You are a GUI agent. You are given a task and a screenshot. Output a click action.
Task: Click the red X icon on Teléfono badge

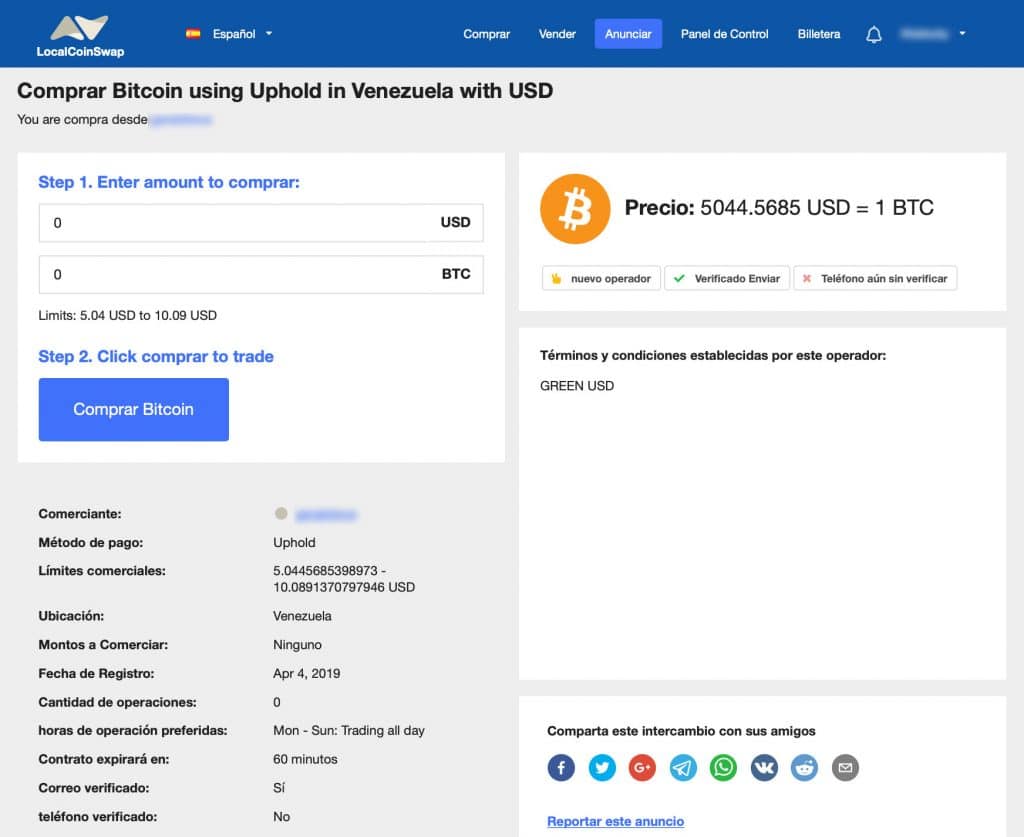click(807, 278)
